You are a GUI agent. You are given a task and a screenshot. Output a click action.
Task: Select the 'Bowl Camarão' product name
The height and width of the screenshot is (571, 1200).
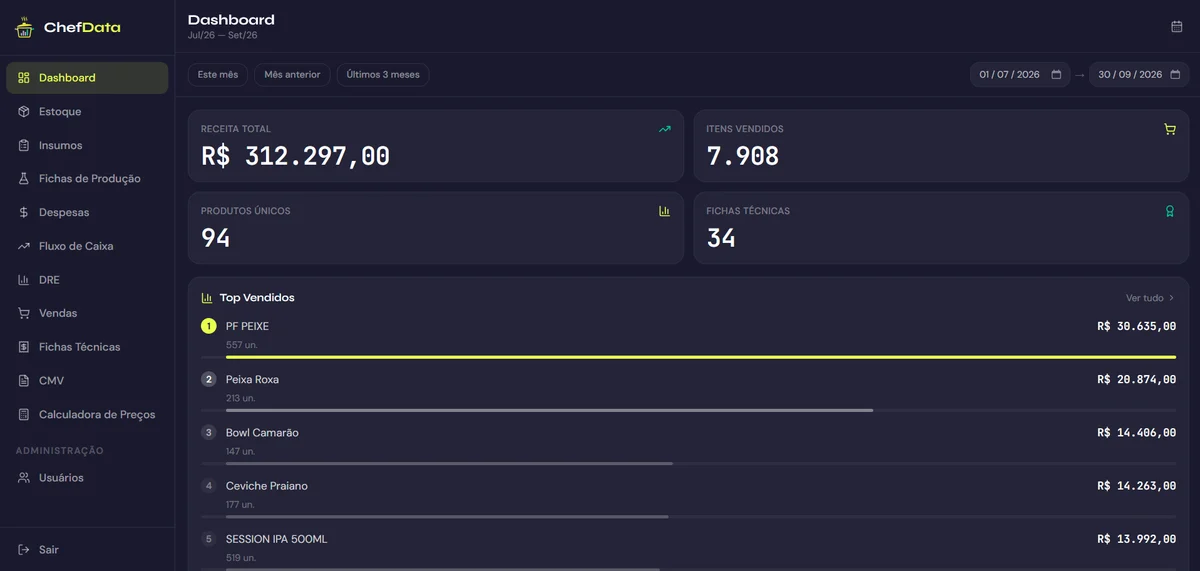coord(262,433)
